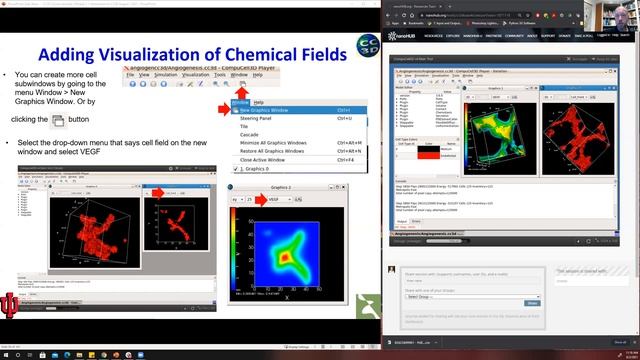The width and height of the screenshot is (640, 360).
Task: Expand the Plugin CellType tree row
Action: 396,102
